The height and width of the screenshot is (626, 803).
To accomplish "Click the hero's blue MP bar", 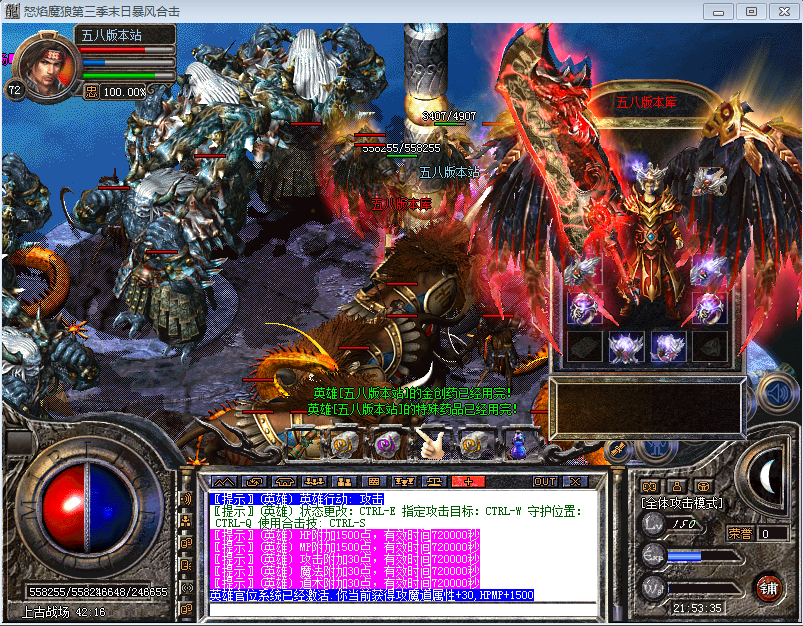I will (128, 63).
